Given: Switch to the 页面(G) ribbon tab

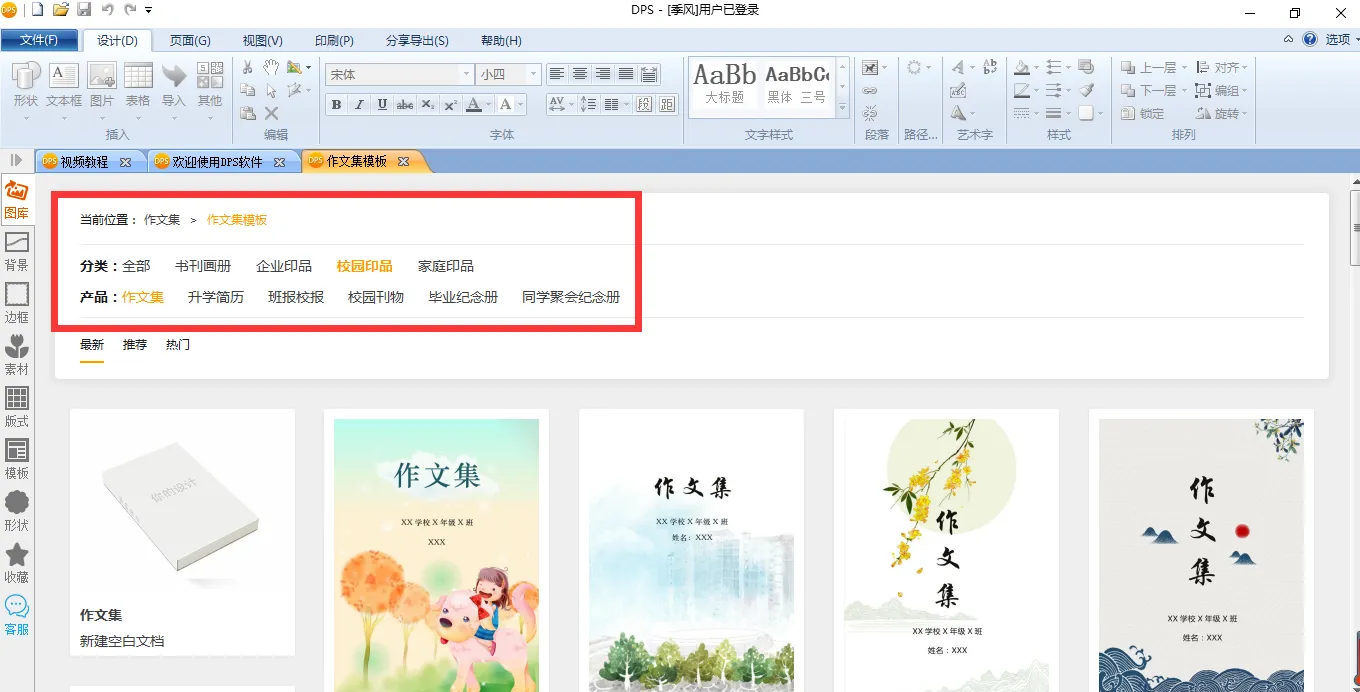Looking at the screenshot, I should pyautogui.click(x=189, y=41).
